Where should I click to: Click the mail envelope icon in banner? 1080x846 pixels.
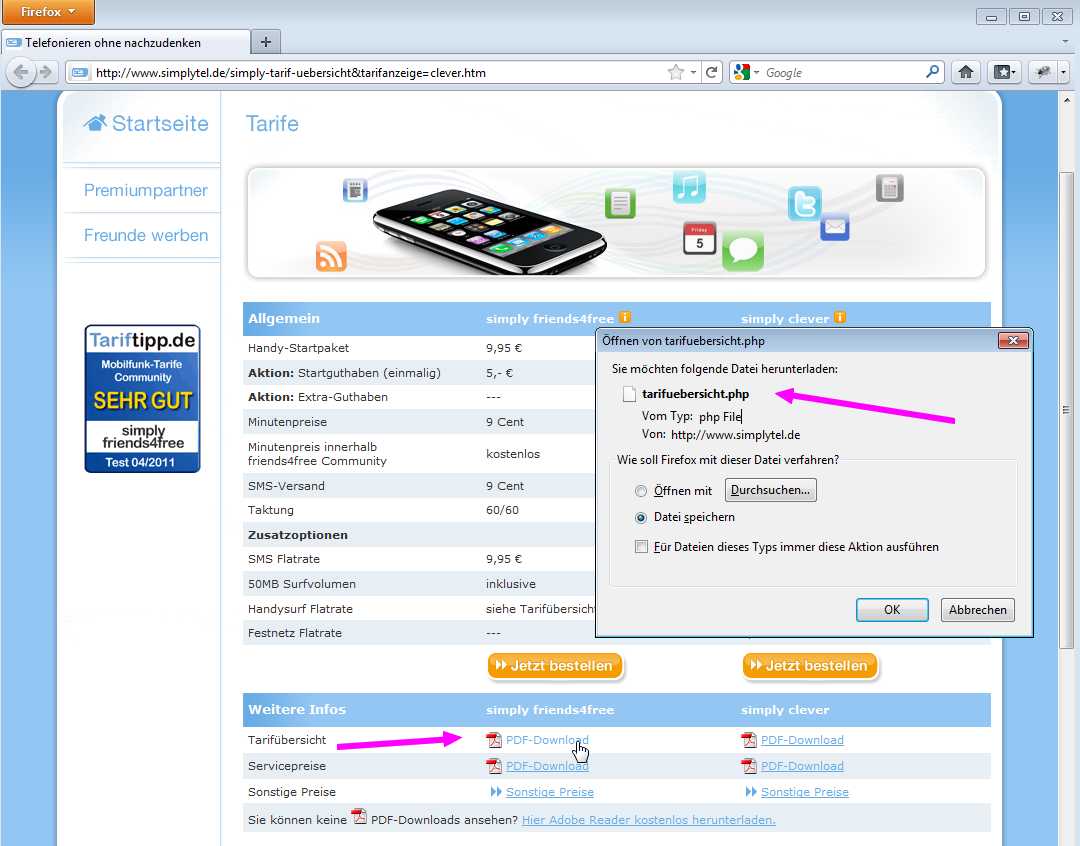click(x=835, y=227)
